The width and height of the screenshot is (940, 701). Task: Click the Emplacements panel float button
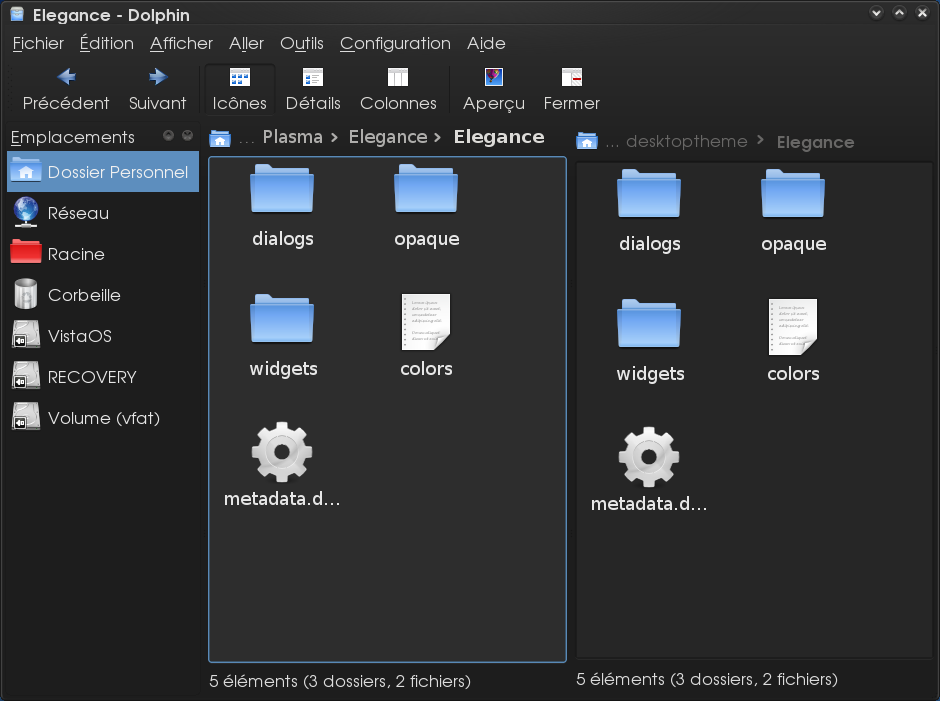point(168,136)
